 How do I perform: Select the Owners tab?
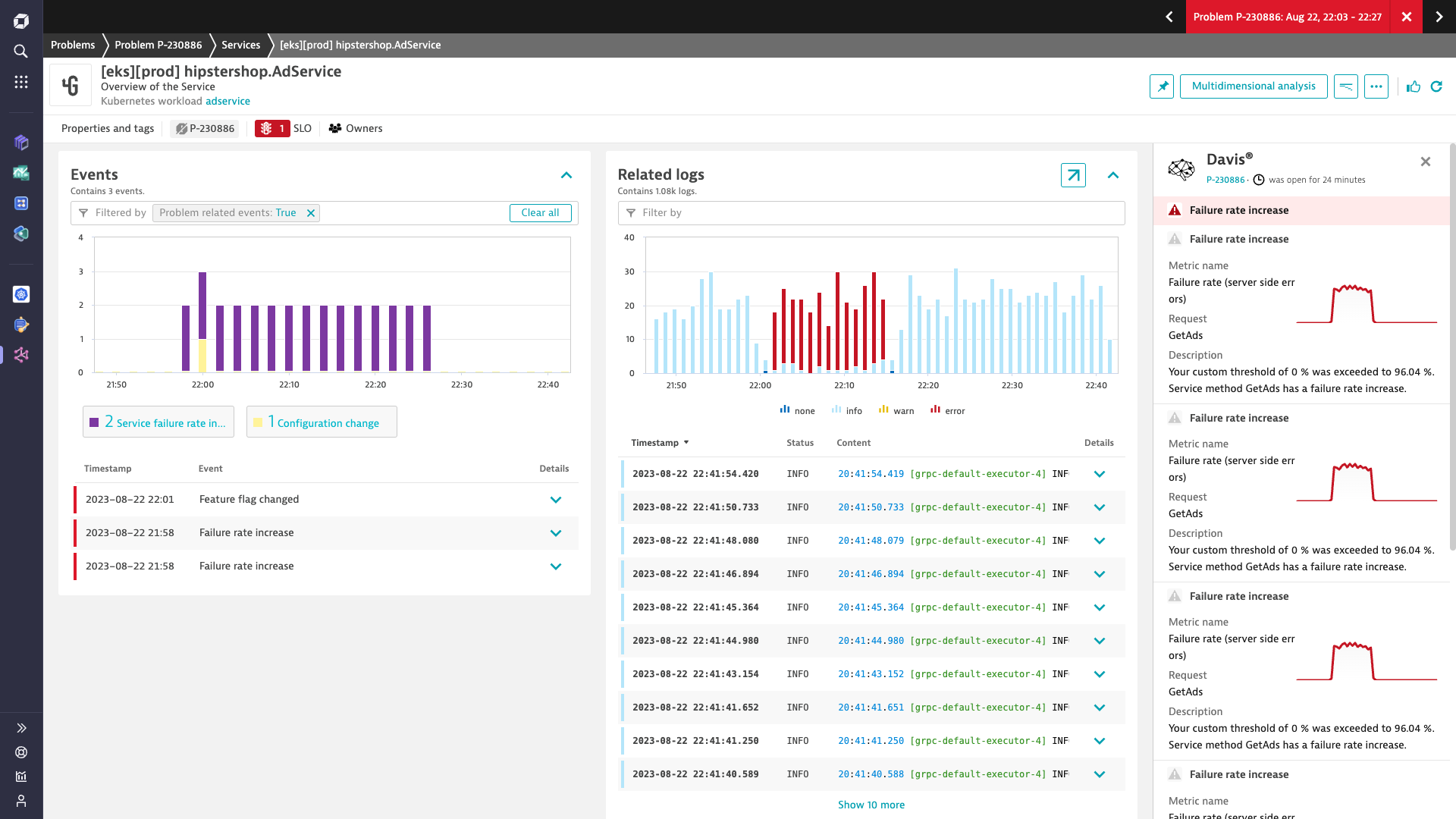click(356, 128)
